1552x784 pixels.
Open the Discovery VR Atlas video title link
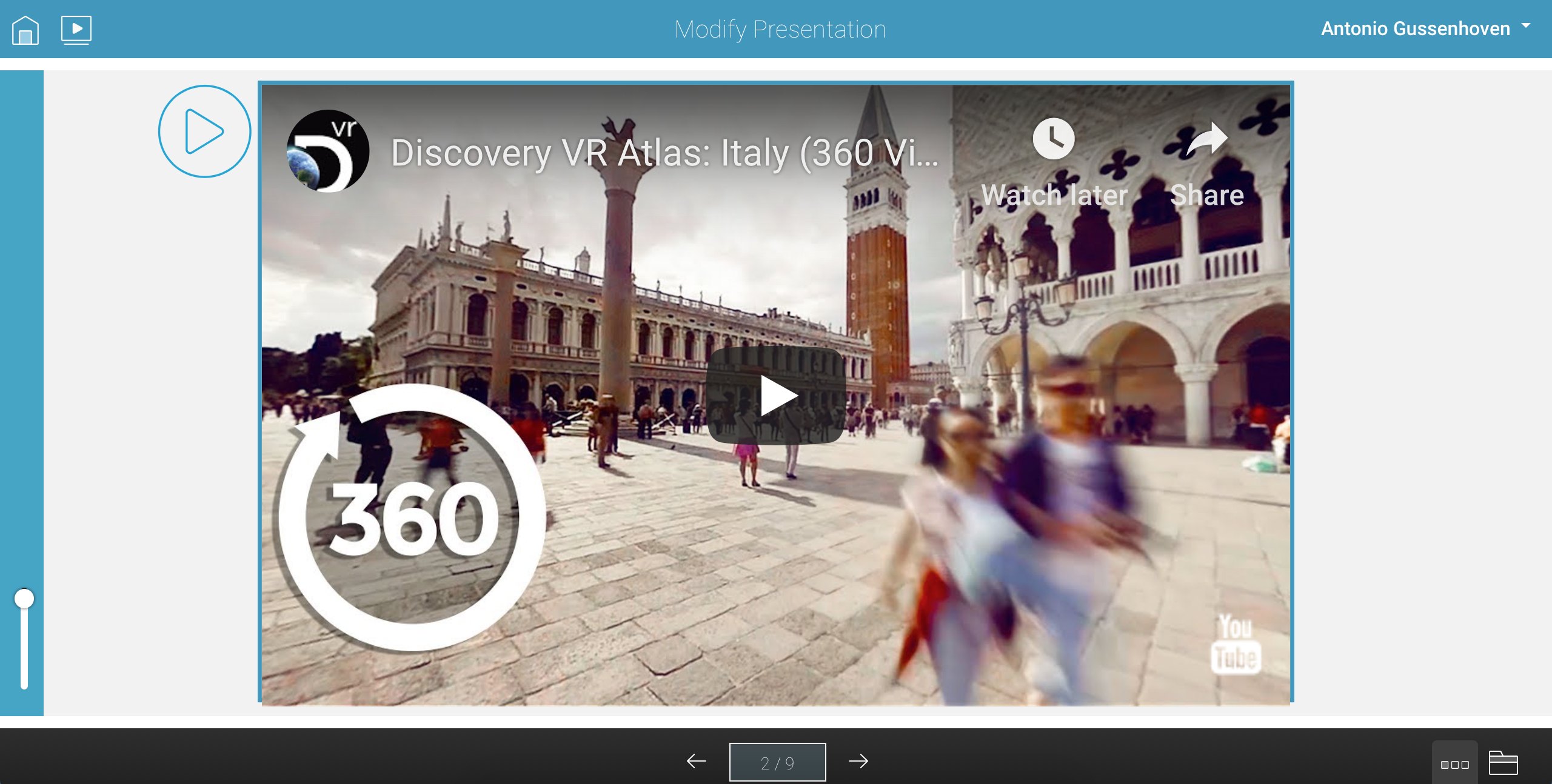(664, 152)
